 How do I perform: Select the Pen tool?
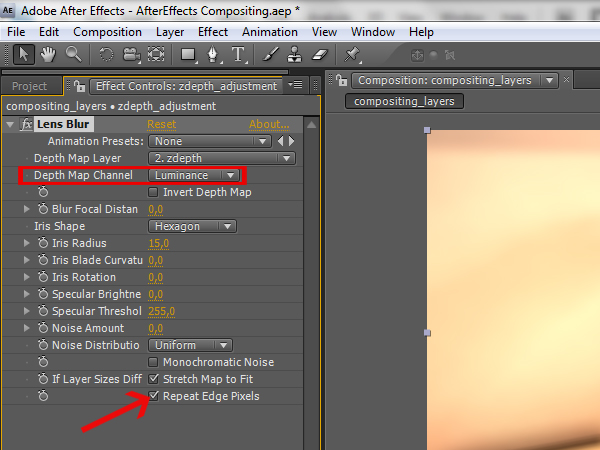click(214, 54)
